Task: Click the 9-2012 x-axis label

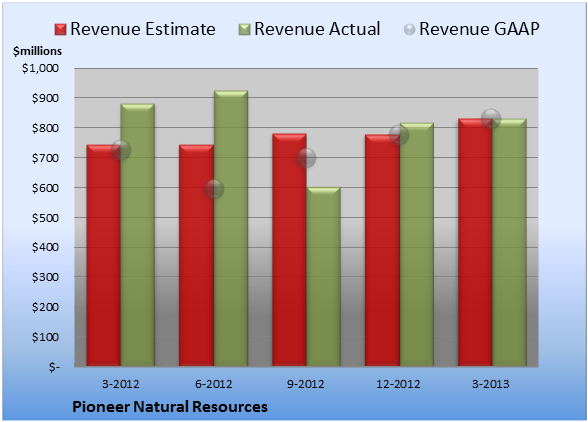Action: pyautogui.click(x=306, y=384)
